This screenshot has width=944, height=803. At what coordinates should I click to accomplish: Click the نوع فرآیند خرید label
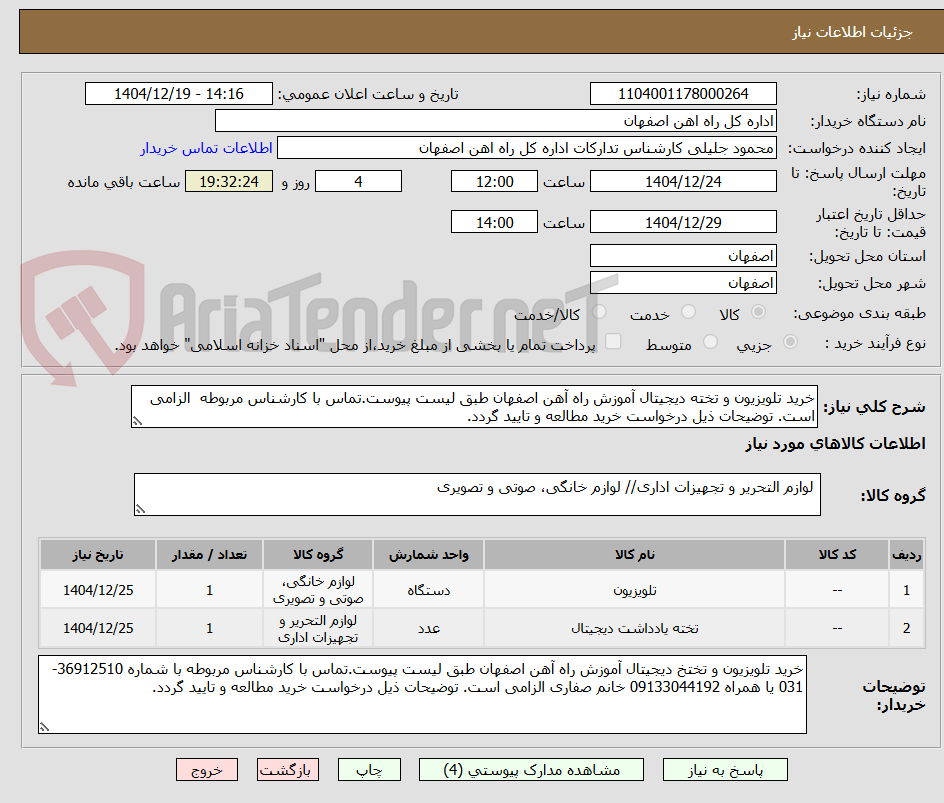(x=876, y=343)
